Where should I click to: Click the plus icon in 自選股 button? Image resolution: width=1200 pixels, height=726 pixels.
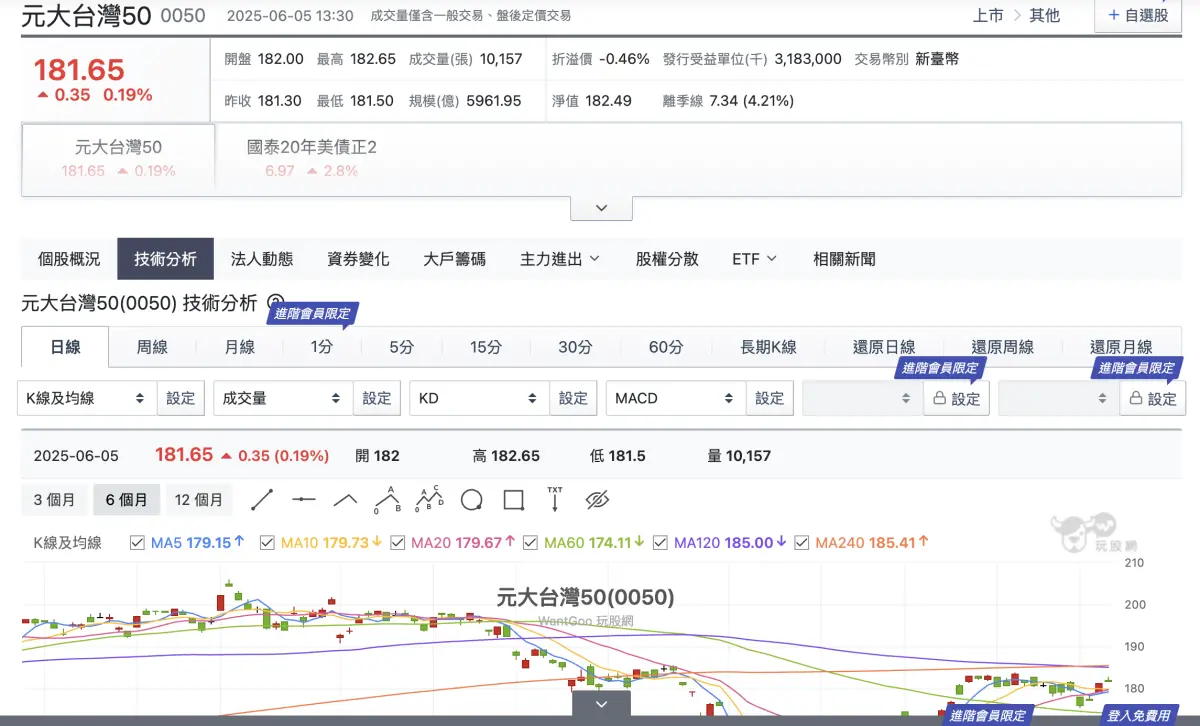[x=1114, y=15]
